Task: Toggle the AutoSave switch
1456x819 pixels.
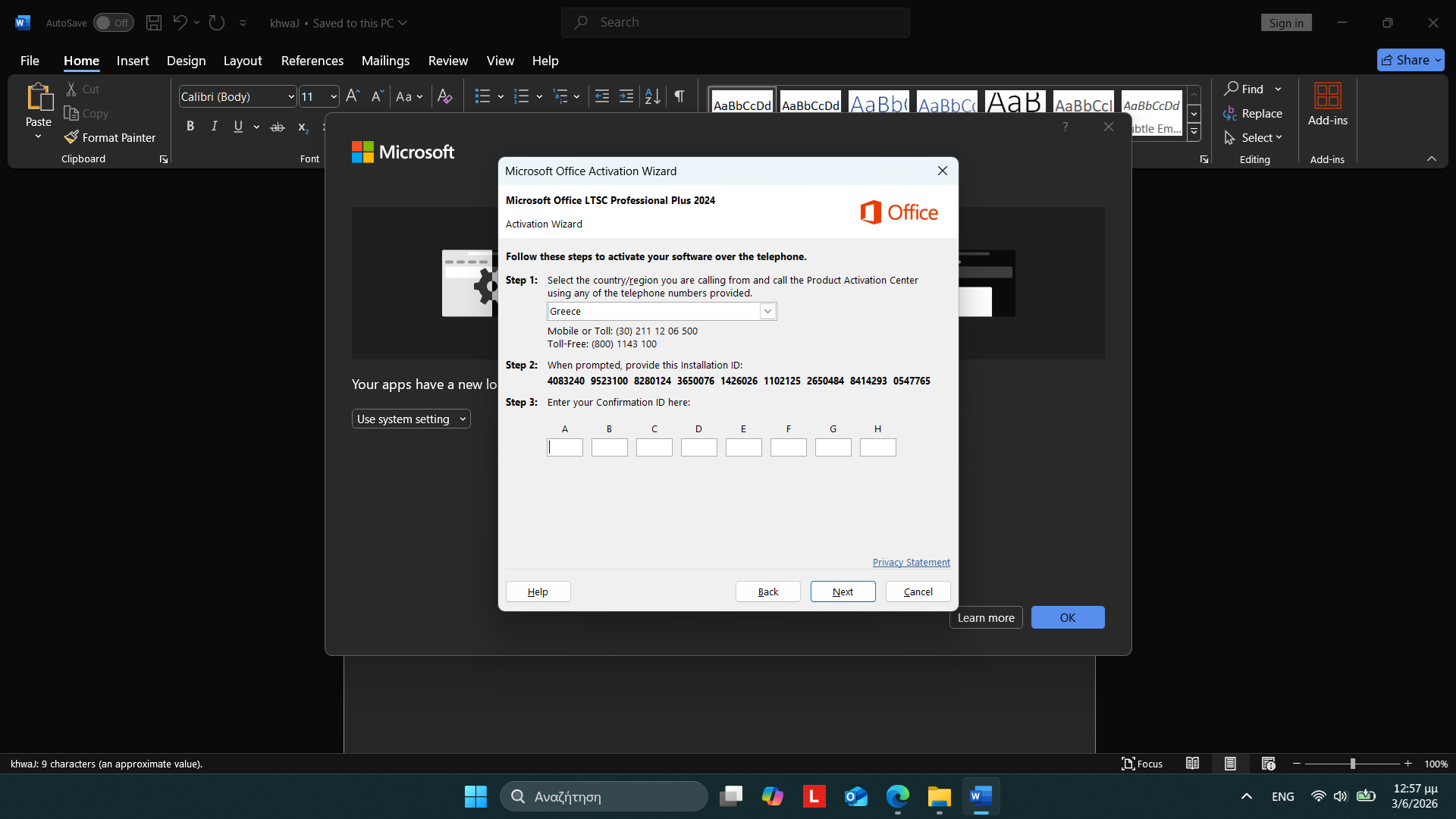Action: pos(114,23)
